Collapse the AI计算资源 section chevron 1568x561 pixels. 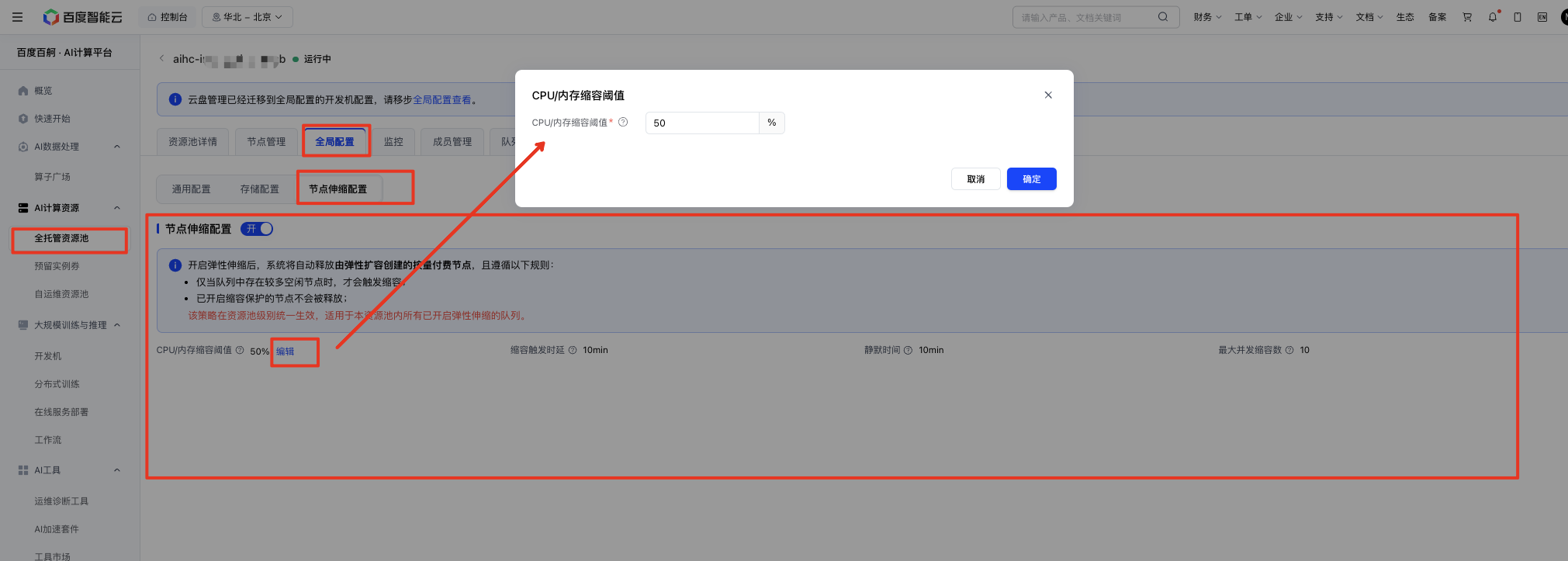pyautogui.click(x=117, y=208)
